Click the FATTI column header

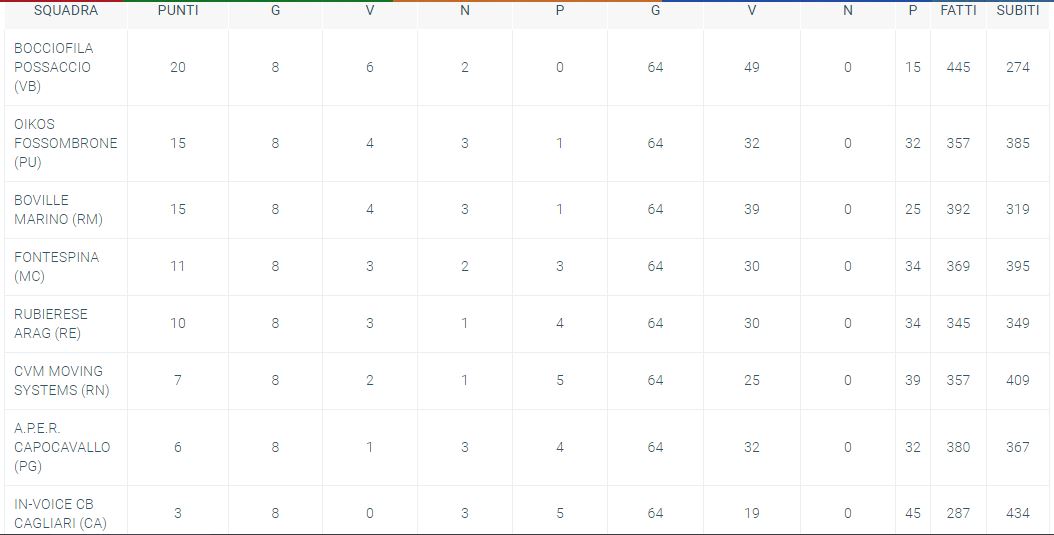tap(959, 11)
